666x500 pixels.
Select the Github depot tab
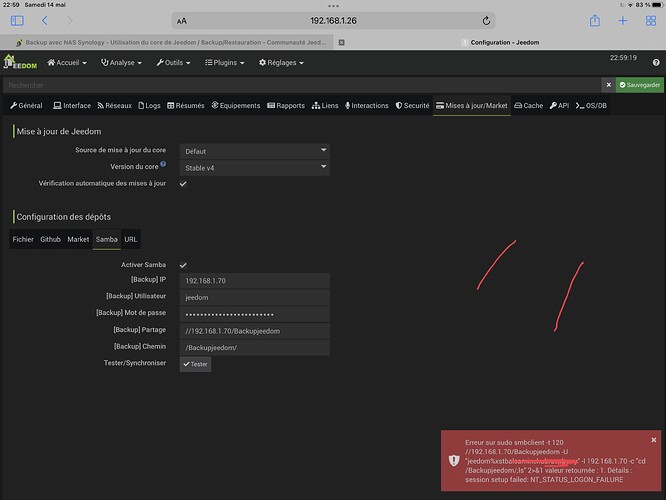(50, 239)
